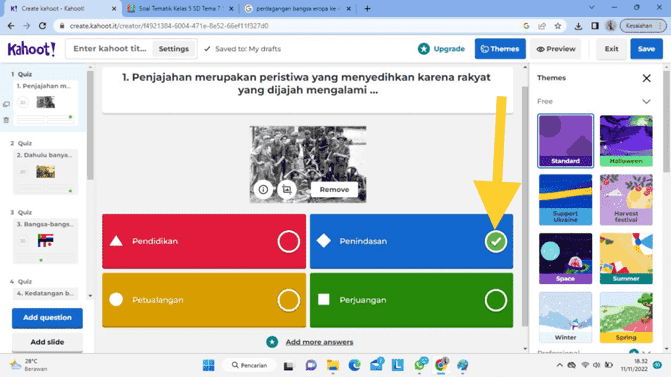Mark Pendidikan as the correct answer

288,241
